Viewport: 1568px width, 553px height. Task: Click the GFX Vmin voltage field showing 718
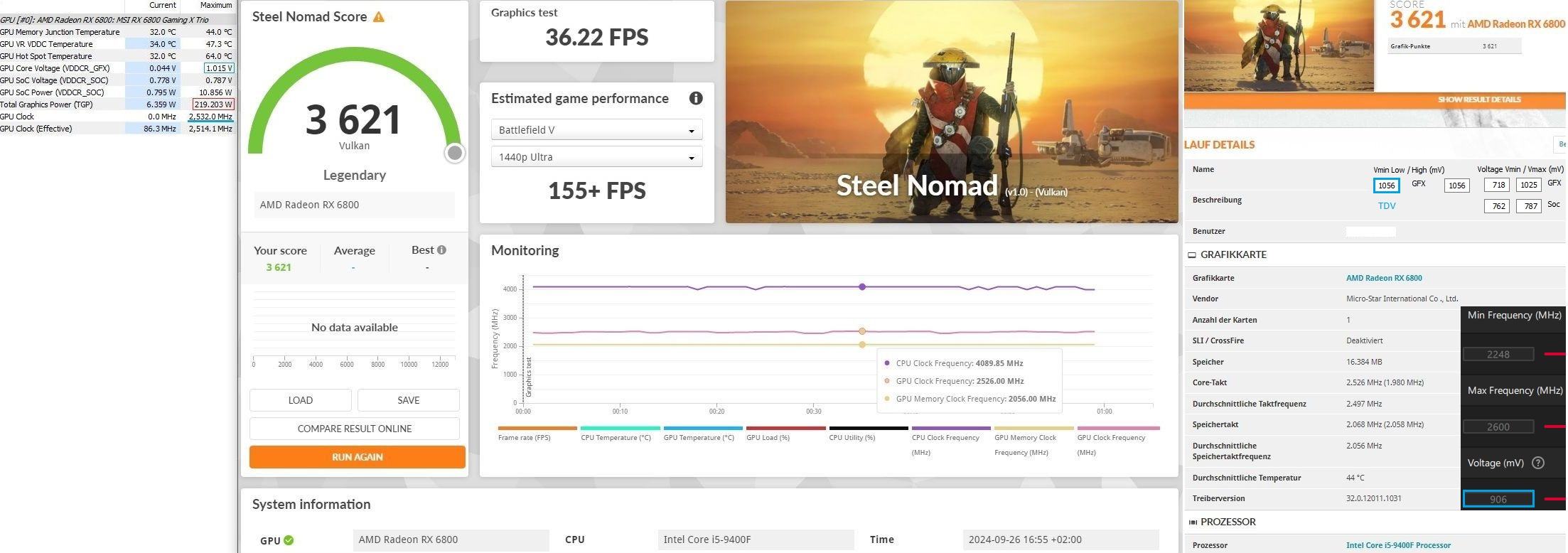[1496, 185]
